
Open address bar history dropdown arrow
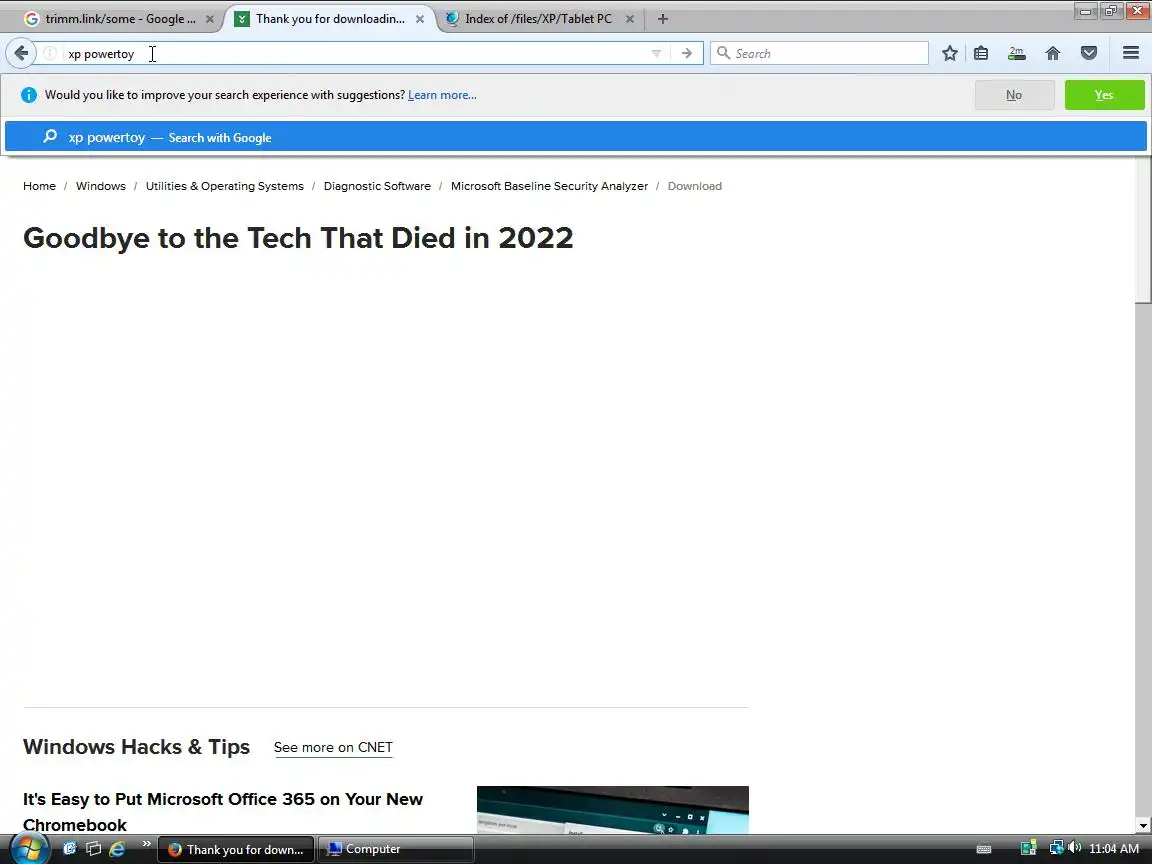[x=656, y=53]
